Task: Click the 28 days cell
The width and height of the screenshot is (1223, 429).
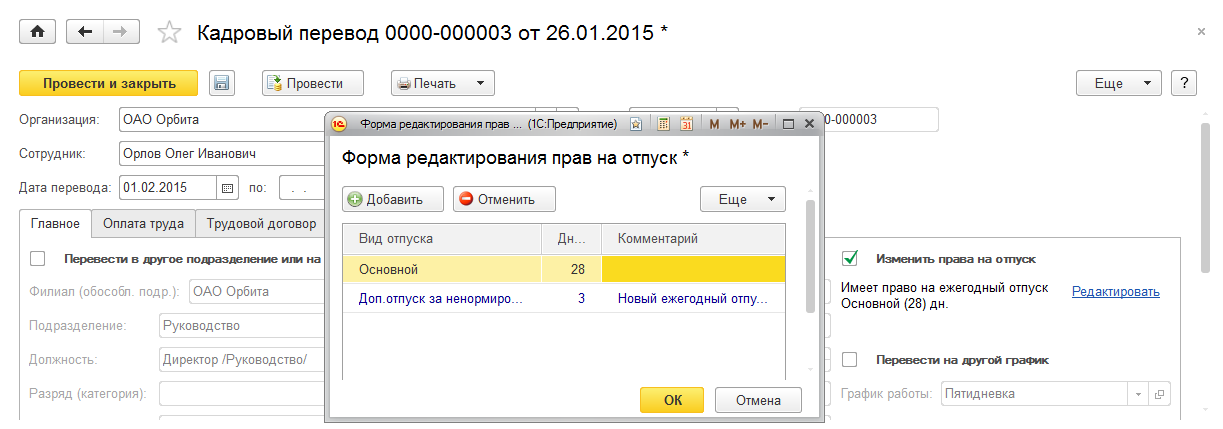Action: coord(571,269)
